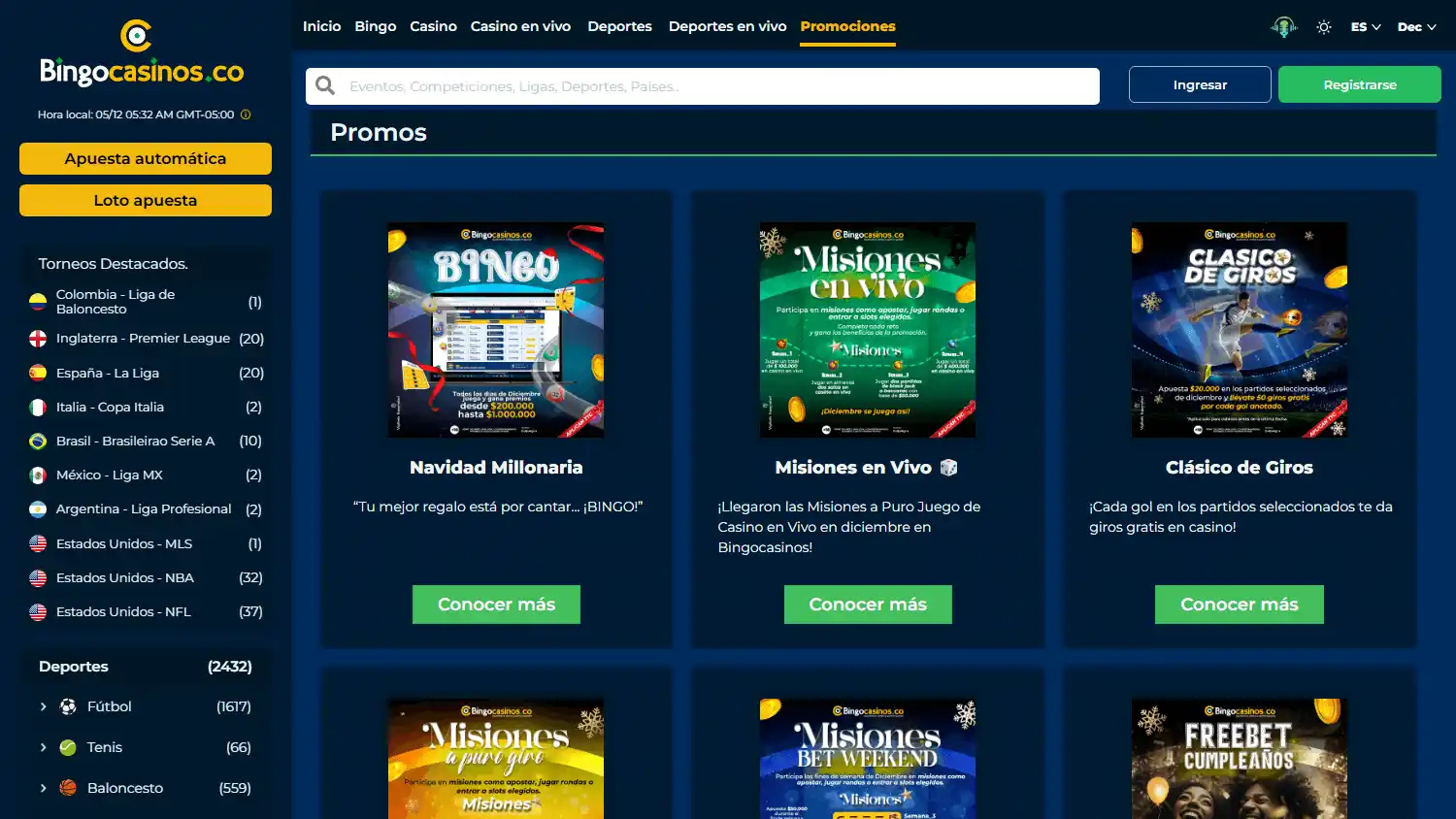Click the US flag beside NBA
This screenshot has height=819, width=1456.
click(38, 577)
